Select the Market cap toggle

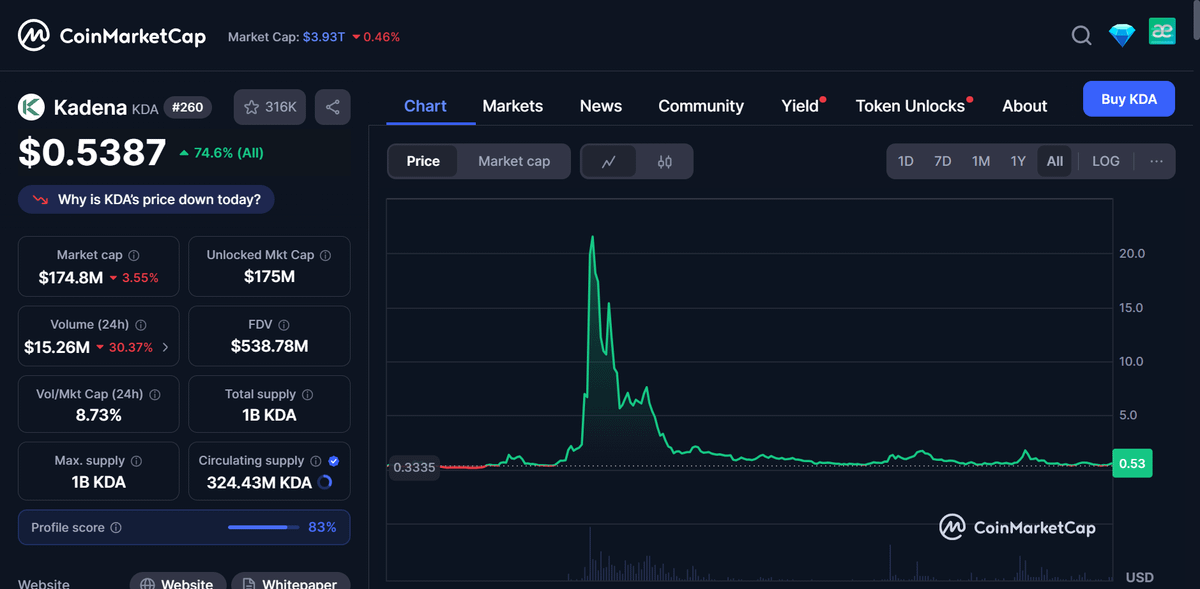point(514,161)
